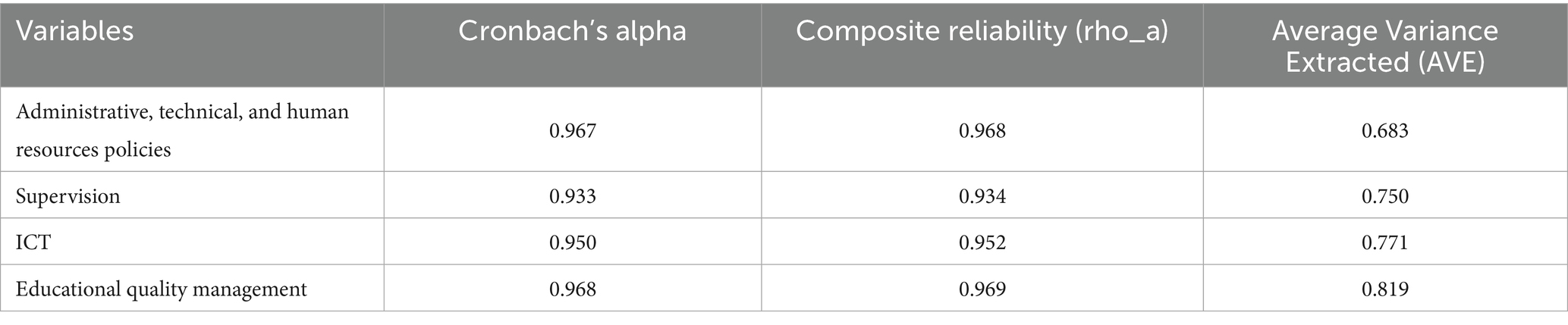Select the Educational quality management row label
Image resolution: width=1568 pixels, height=325 pixels.
[161, 289]
